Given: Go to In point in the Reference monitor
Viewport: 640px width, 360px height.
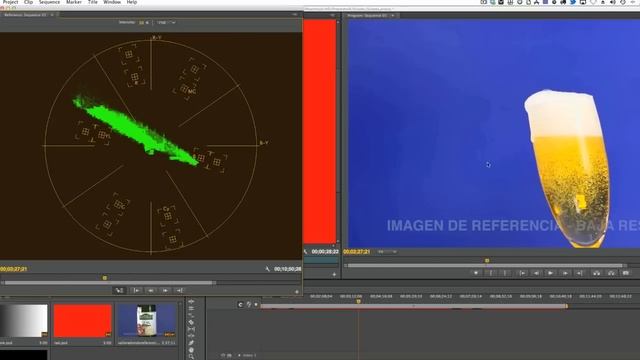Looking at the screenshot, I should pos(136,291).
